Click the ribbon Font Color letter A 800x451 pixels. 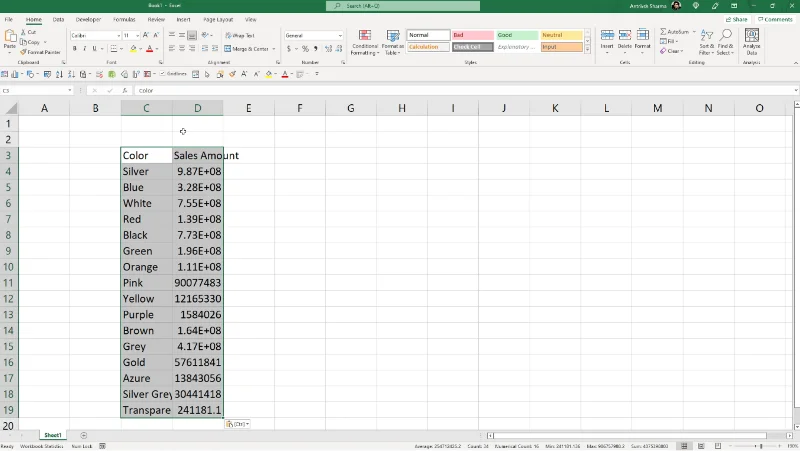[x=149, y=49]
